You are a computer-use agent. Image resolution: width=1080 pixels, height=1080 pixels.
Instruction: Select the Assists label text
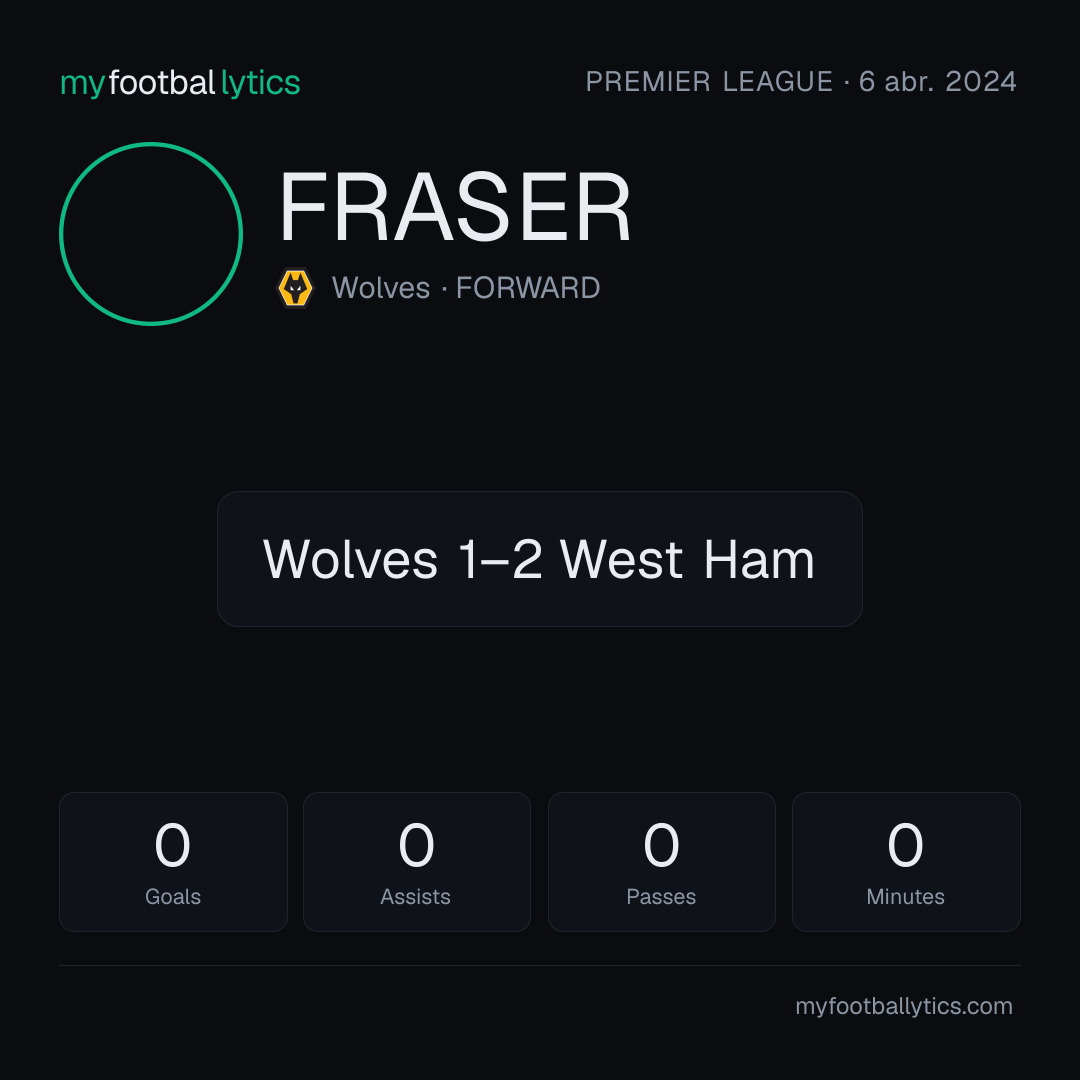tap(415, 897)
